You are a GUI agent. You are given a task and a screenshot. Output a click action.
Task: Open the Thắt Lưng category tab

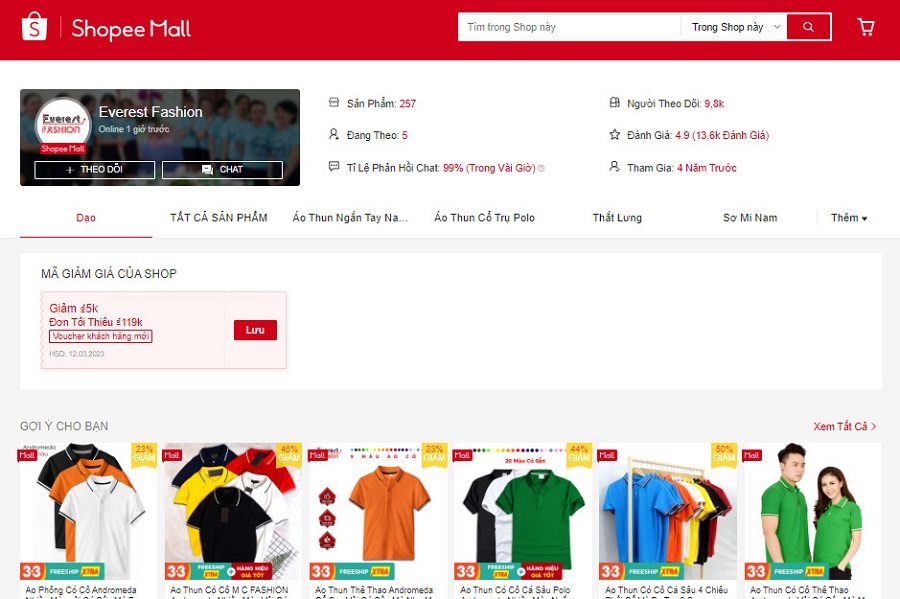click(617, 218)
